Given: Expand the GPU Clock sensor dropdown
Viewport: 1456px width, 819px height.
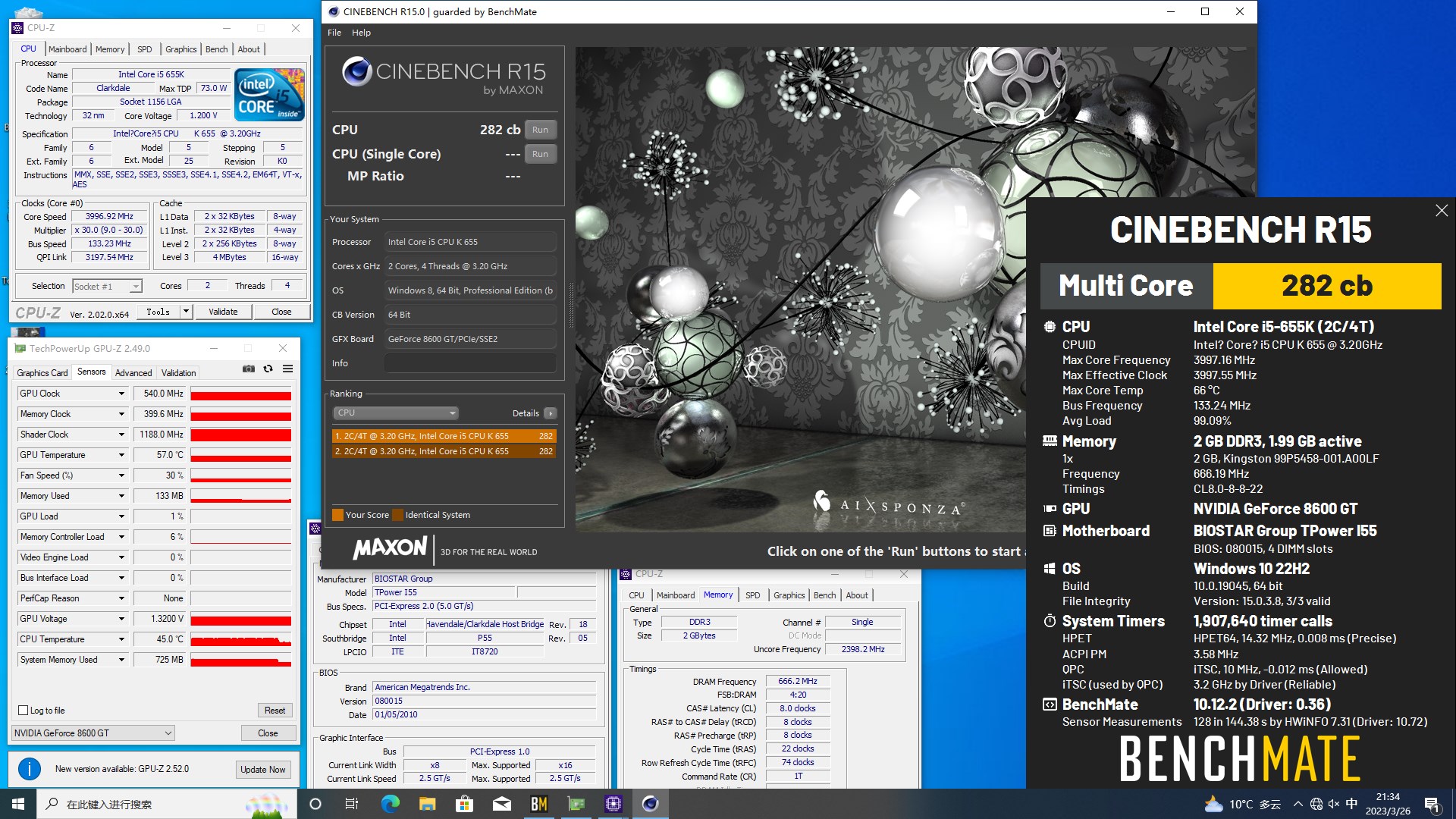Looking at the screenshot, I should pos(121,394).
